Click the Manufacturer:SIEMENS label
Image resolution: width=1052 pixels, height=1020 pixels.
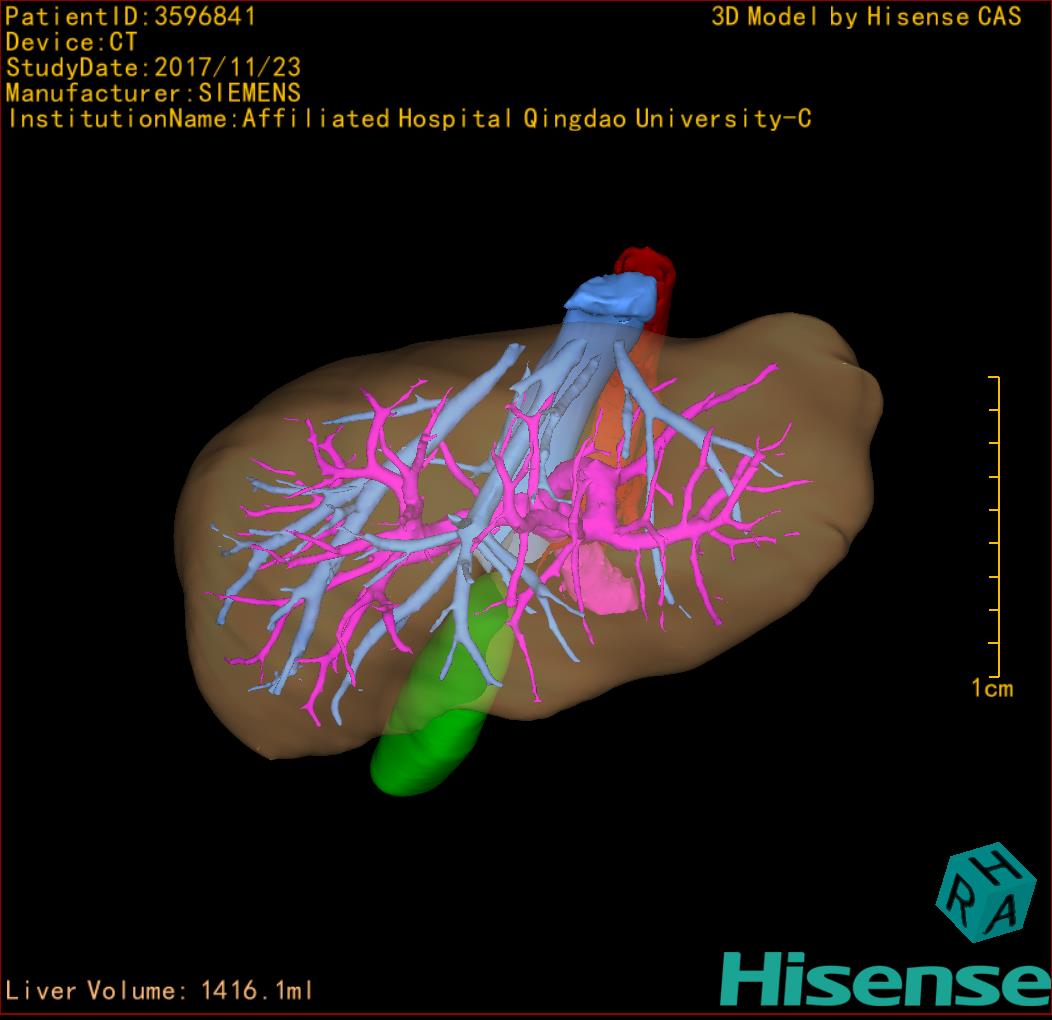153,93
